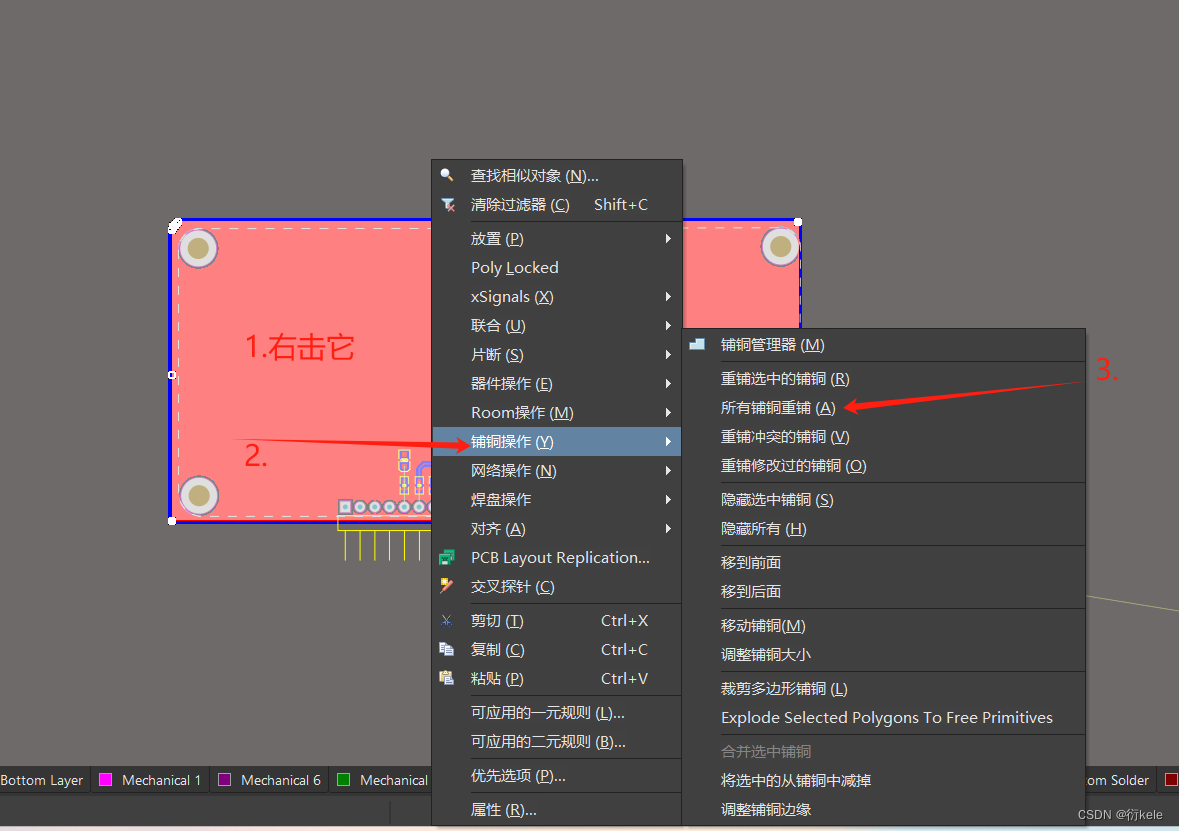Select 移到前面 menu entry
This screenshot has width=1179, height=831.
pos(884,563)
